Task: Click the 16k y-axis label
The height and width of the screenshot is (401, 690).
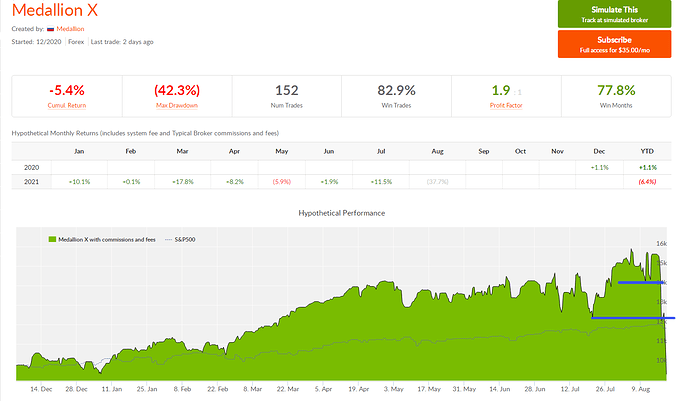Action: click(661, 243)
